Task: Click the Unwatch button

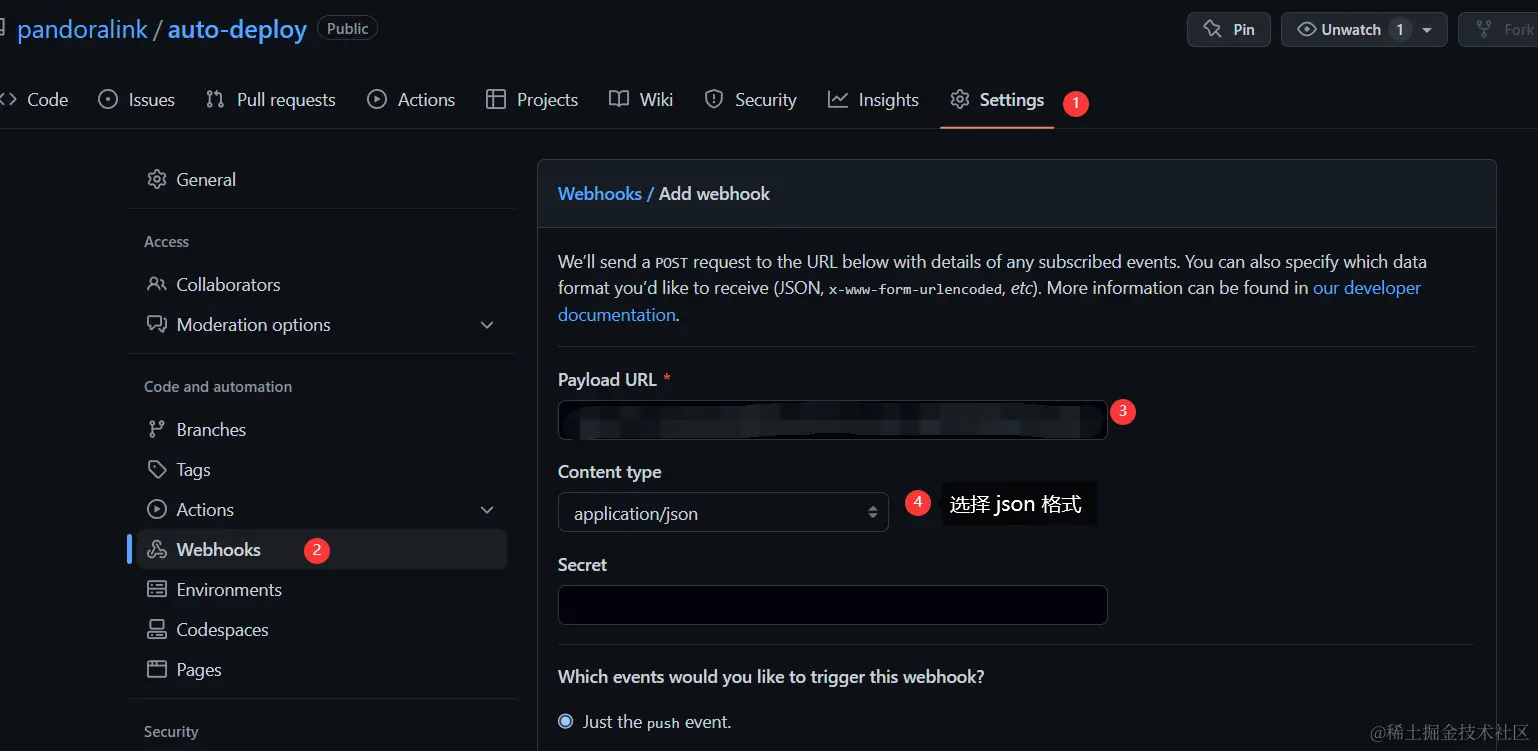Action: 1350,29
